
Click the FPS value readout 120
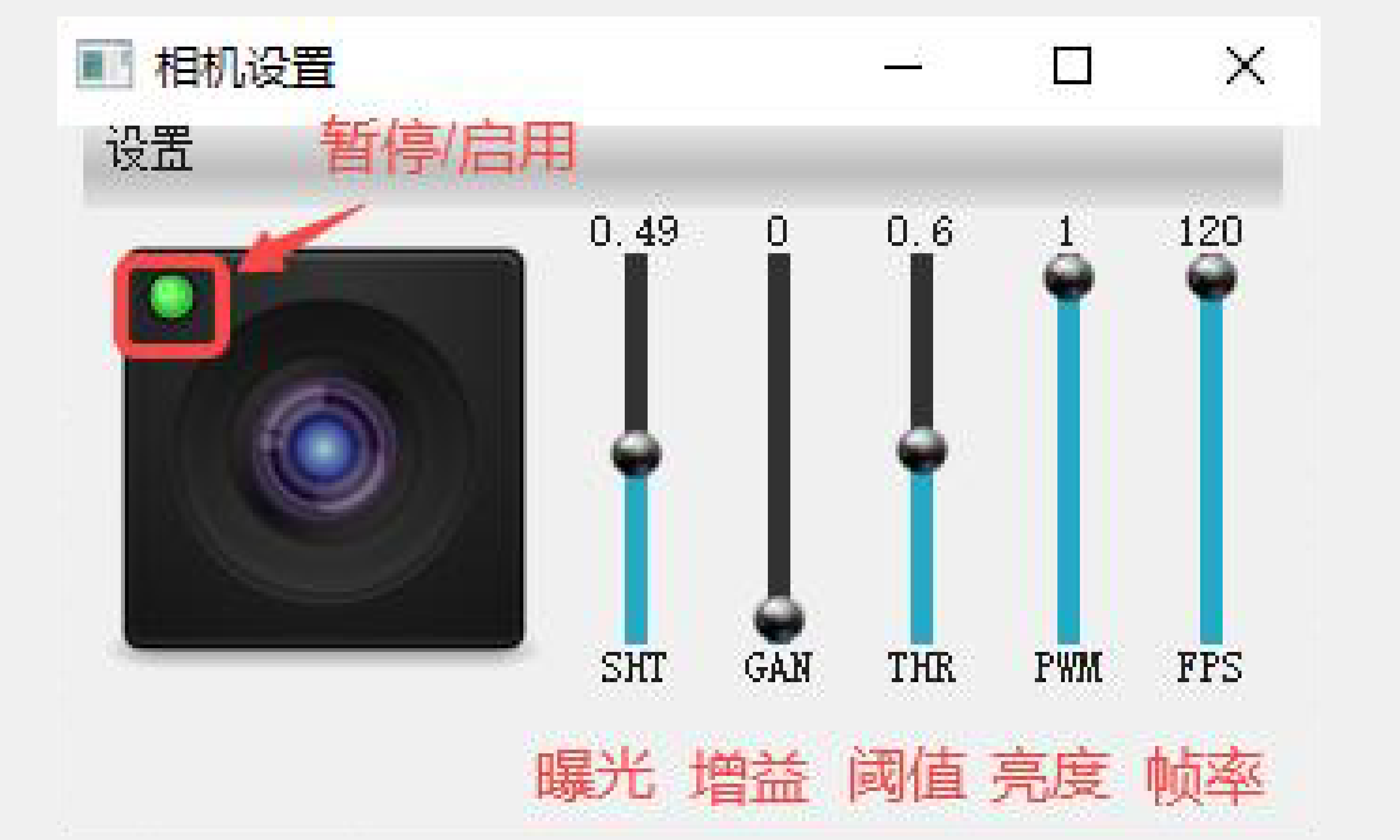pyautogui.click(x=1210, y=231)
